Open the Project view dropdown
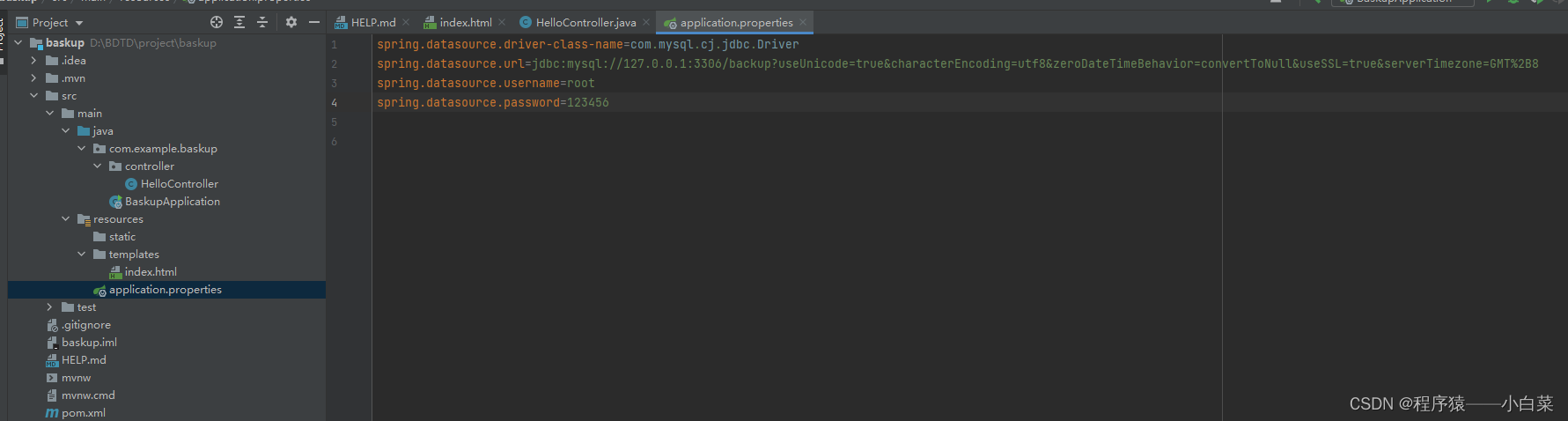 tap(79, 23)
